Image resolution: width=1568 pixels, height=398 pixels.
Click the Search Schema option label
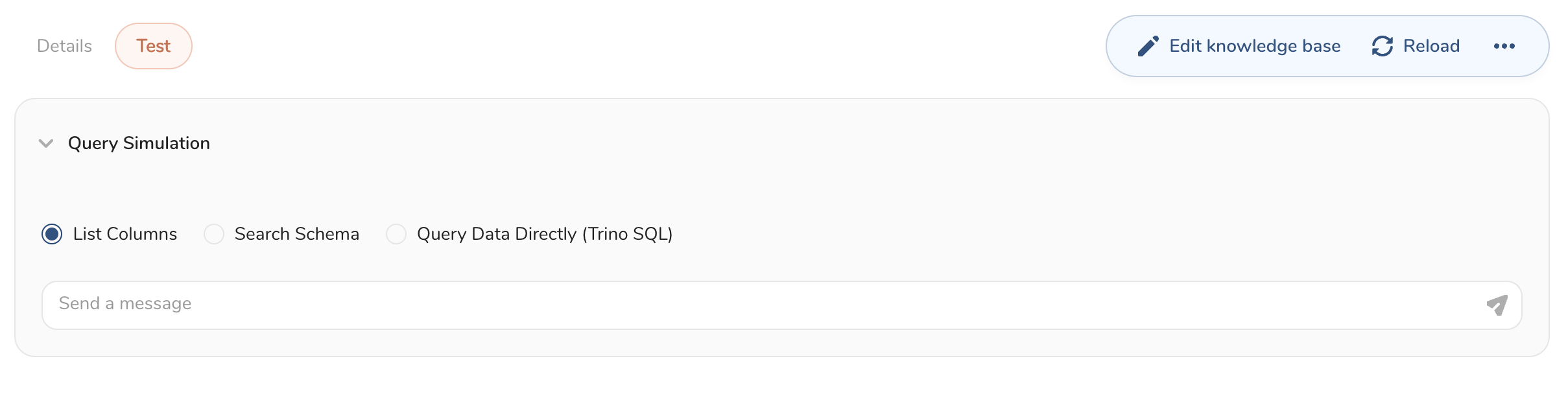[x=296, y=234]
